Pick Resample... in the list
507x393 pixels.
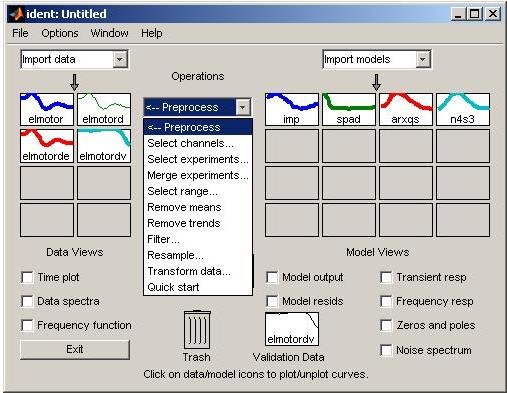pyautogui.click(x=198, y=255)
